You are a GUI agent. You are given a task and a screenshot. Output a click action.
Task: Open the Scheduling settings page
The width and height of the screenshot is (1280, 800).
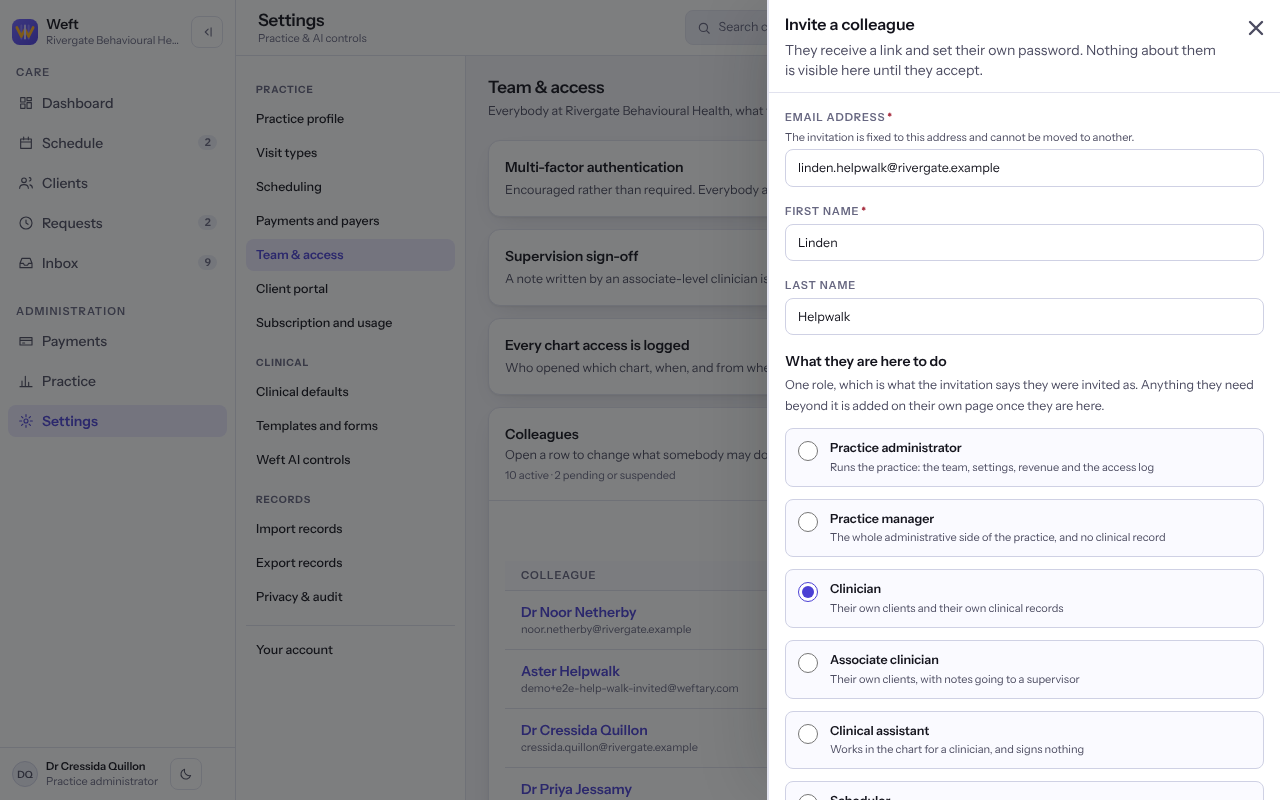point(350,187)
